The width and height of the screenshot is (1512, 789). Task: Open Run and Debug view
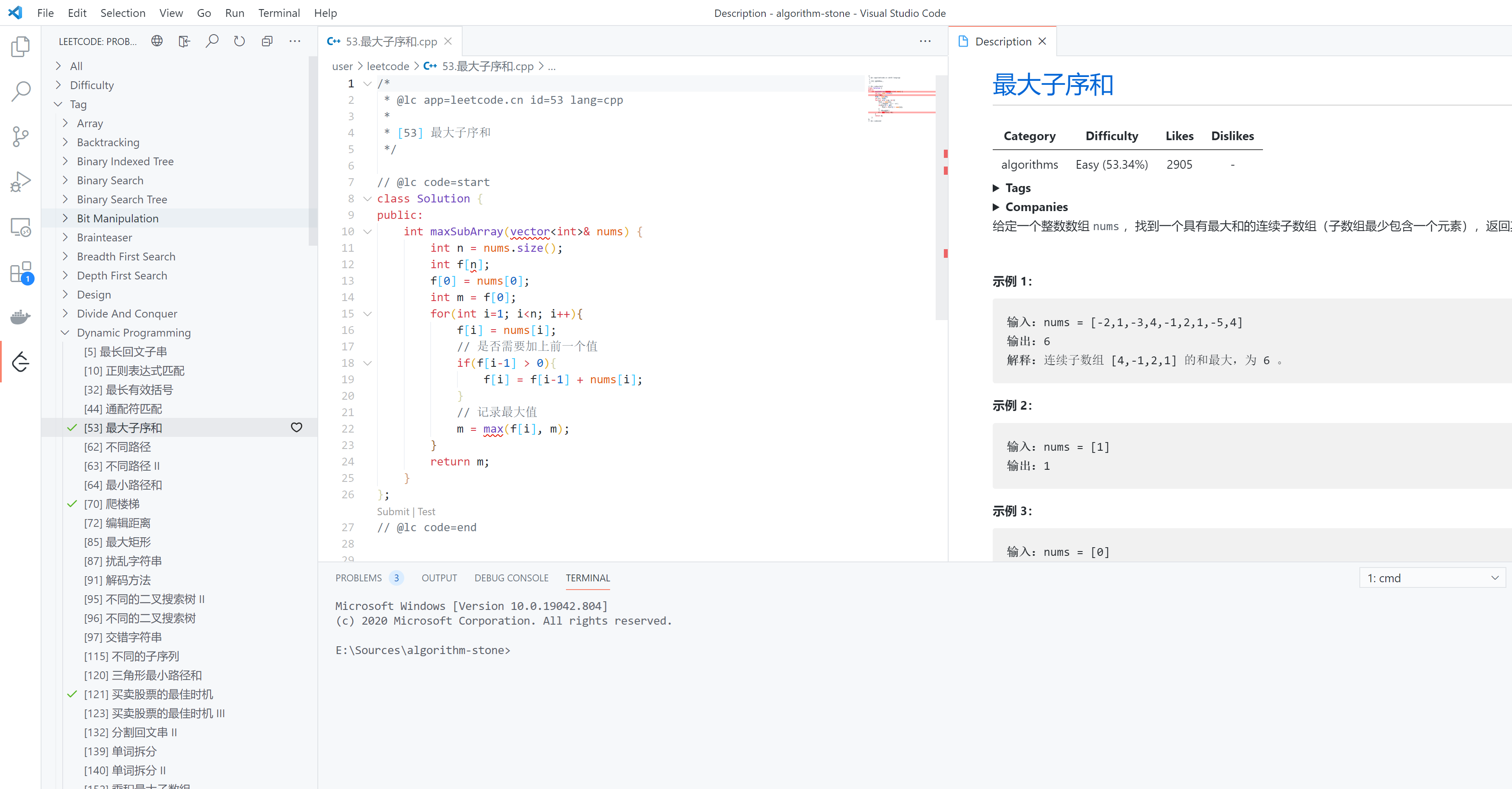21,182
